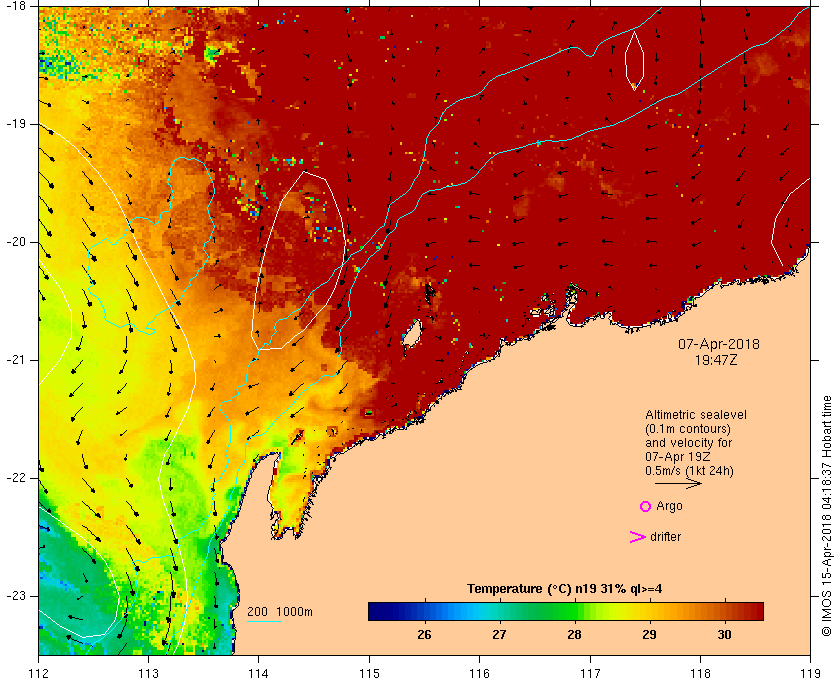The image size is (840, 680).
Task: Click the '0.5m/s (1kt 24h)' text
Action: tap(689, 470)
